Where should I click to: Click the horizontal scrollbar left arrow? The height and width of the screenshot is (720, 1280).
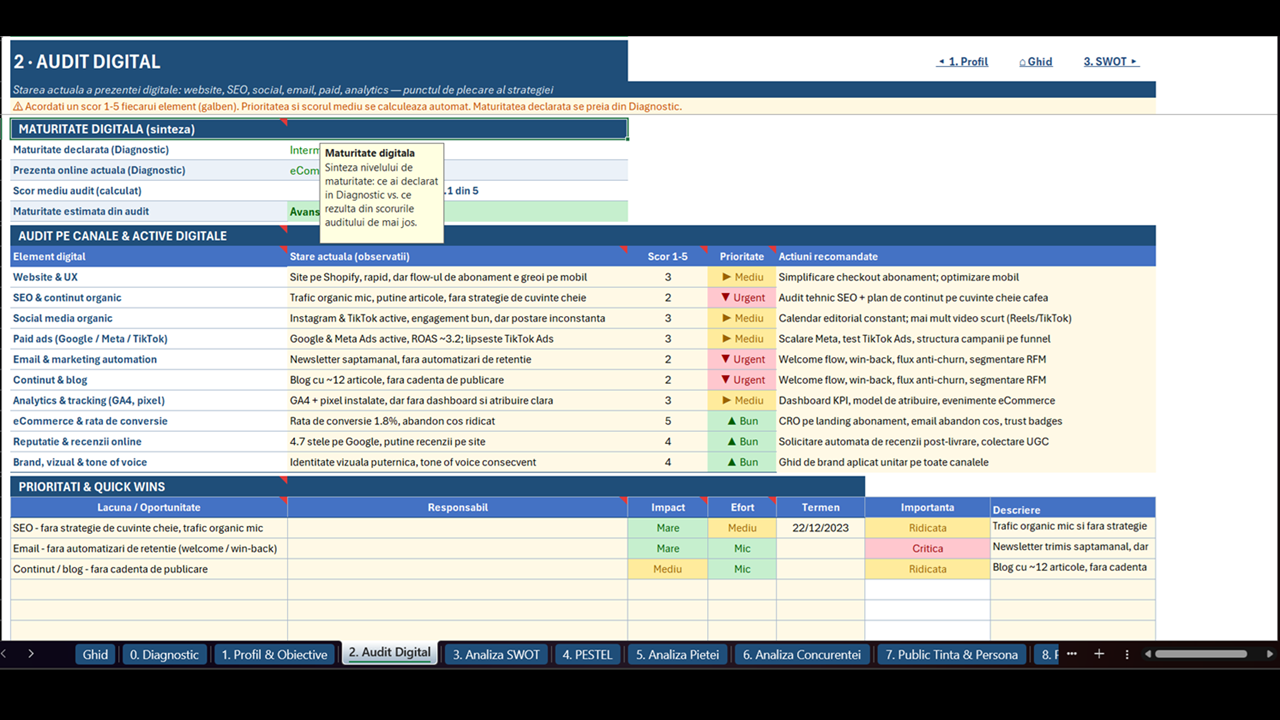pyautogui.click(x=1149, y=654)
